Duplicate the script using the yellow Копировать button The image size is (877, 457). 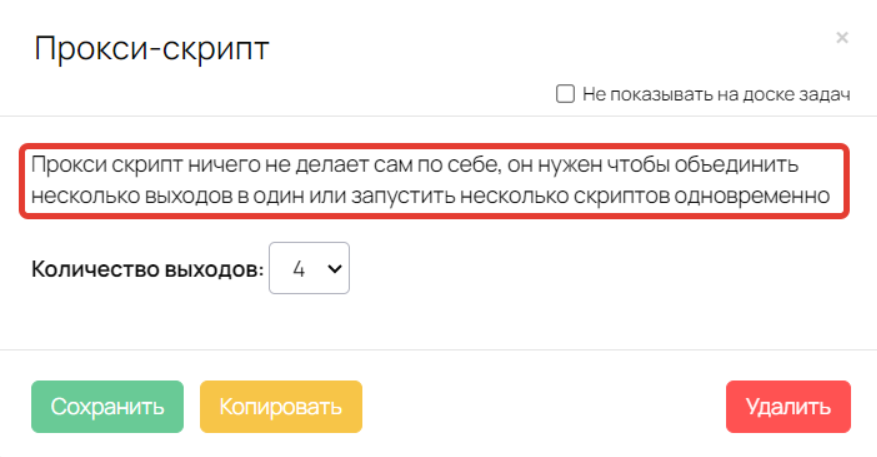tap(281, 407)
